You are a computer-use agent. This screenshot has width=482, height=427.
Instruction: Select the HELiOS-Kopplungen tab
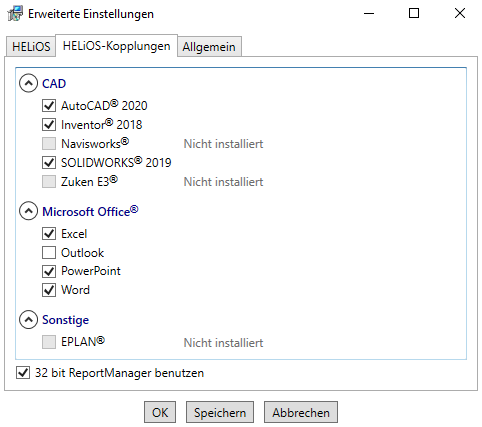tap(116, 46)
